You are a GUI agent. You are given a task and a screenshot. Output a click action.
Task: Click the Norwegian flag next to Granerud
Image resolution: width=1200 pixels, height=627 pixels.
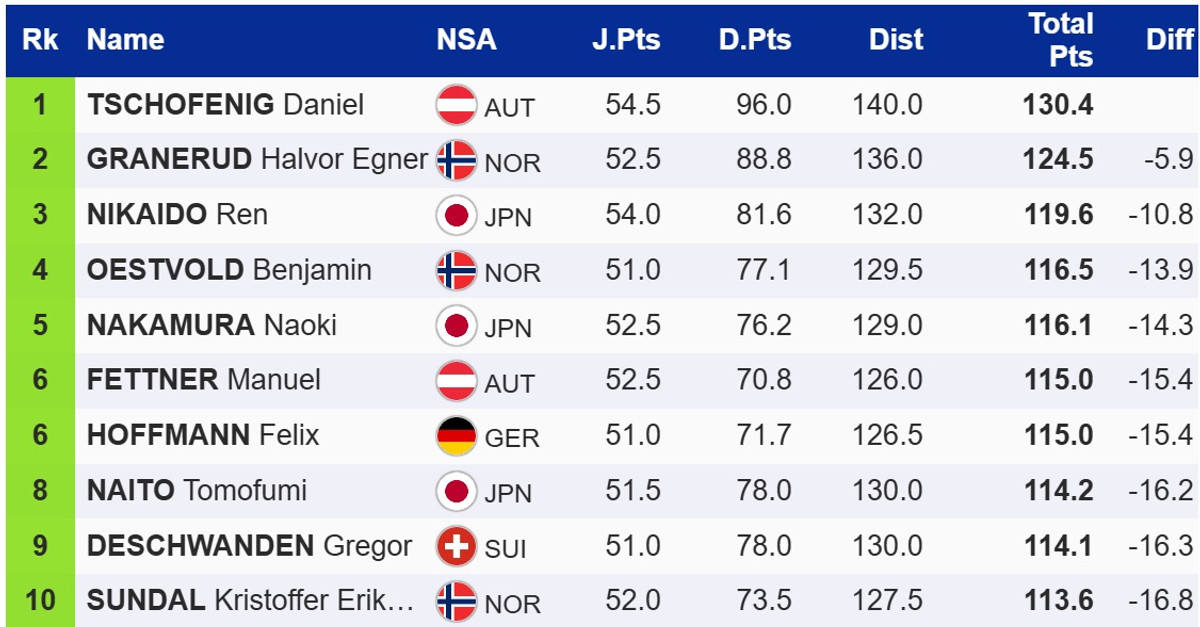pyautogui.click(x=456, y=160)
